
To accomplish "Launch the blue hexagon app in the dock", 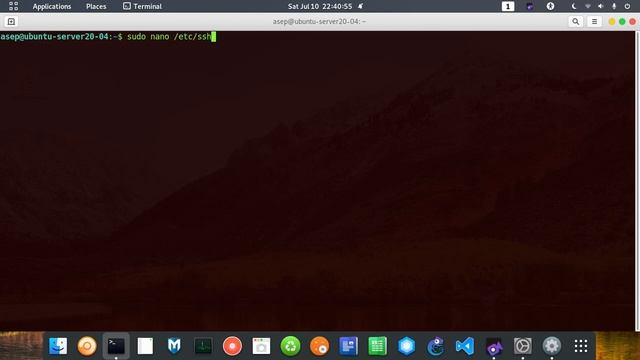I will [x=407, y=346].
